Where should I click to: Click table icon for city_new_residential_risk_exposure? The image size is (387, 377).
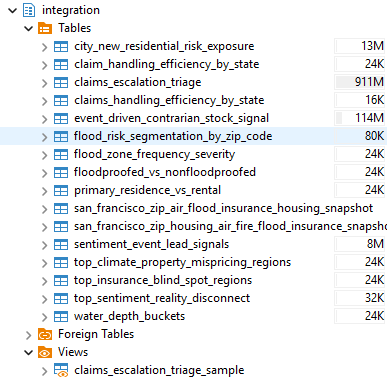tap(61, 46)
